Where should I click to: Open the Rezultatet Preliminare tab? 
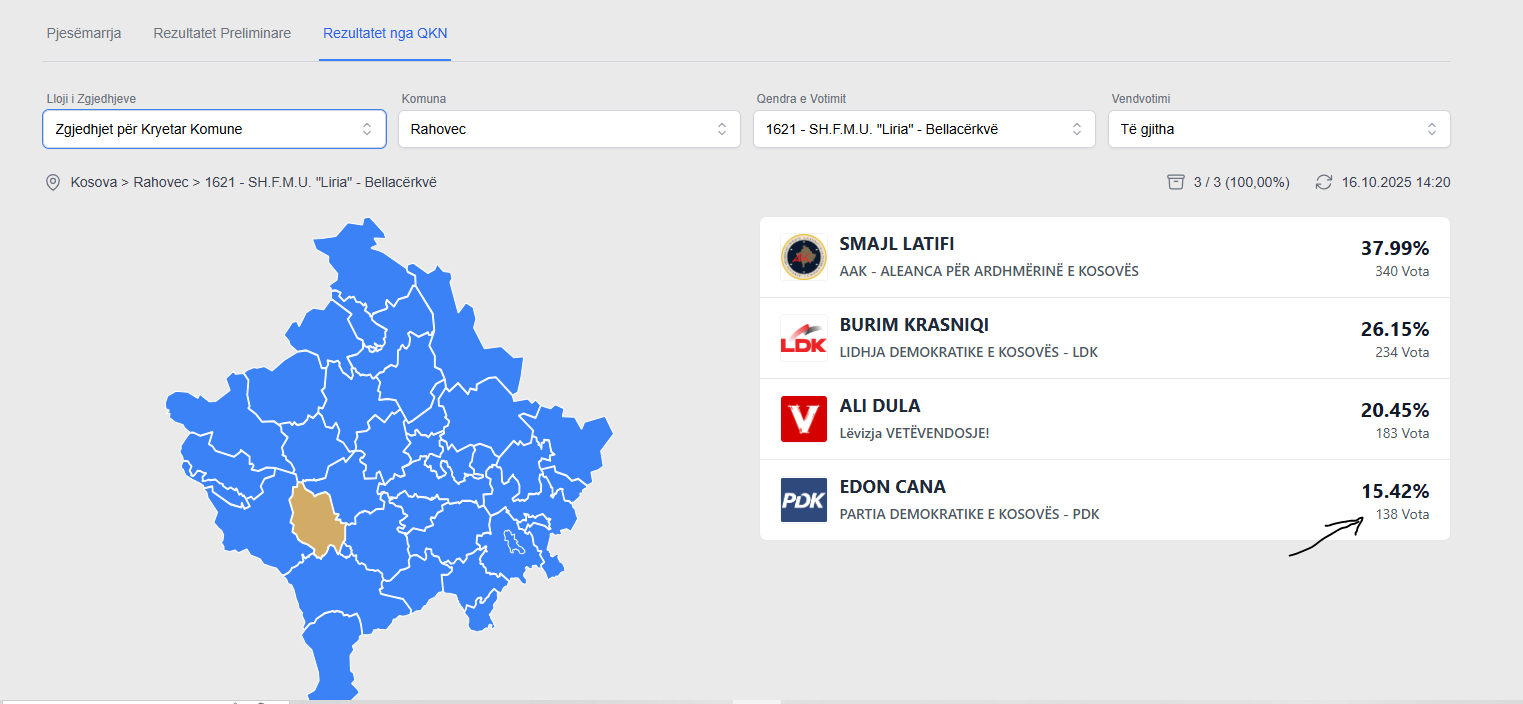click(x=222, y=33)
